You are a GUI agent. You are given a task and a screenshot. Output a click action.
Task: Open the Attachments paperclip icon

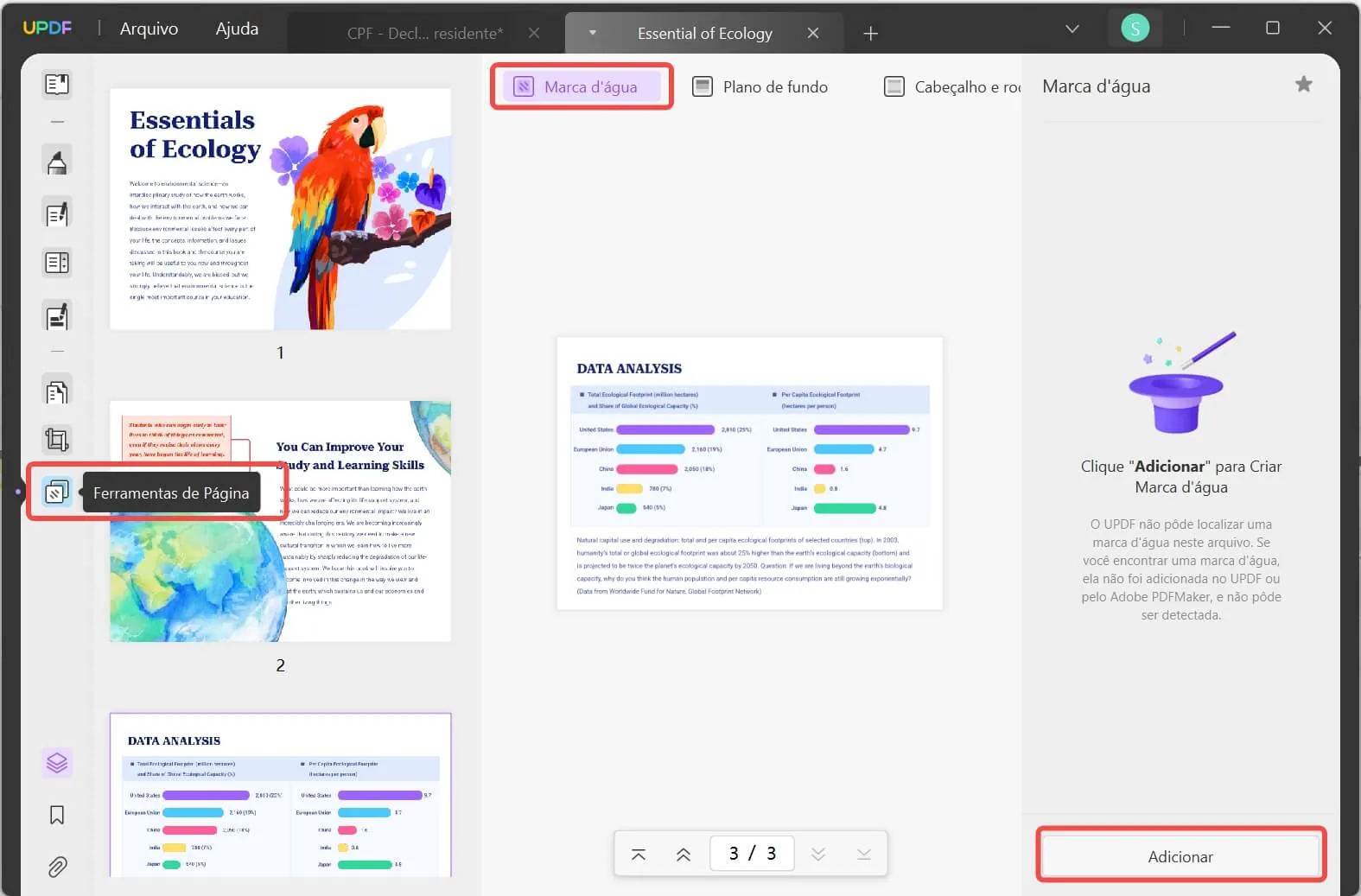coord(57,867)
